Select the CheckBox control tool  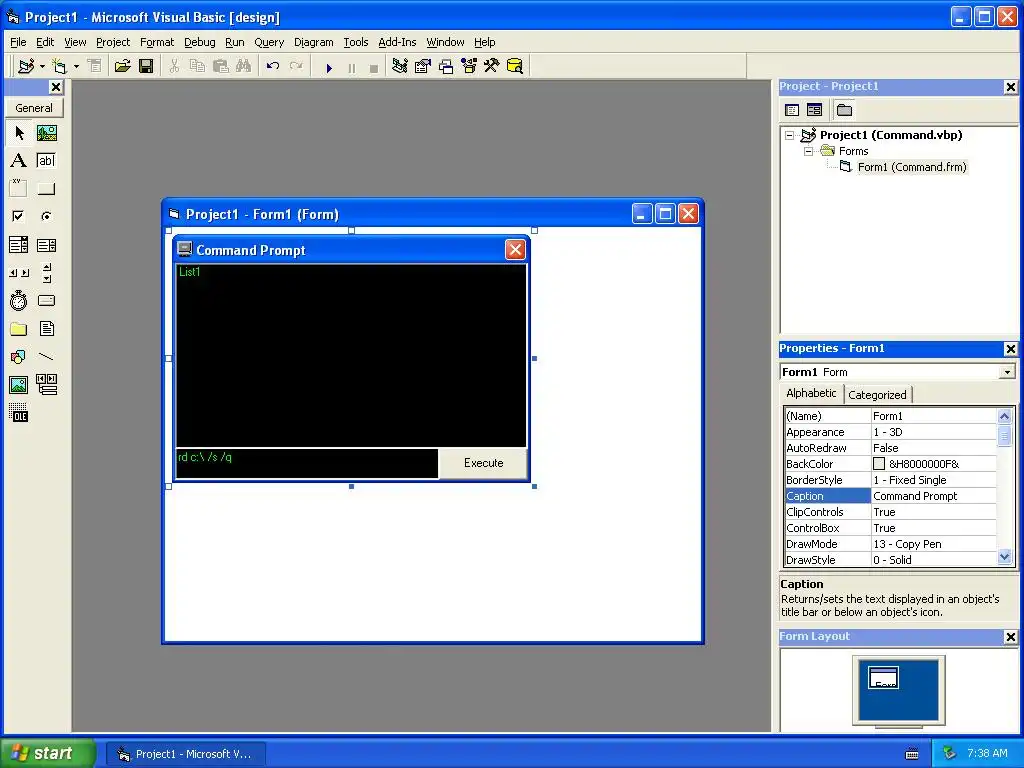(19, 216)
